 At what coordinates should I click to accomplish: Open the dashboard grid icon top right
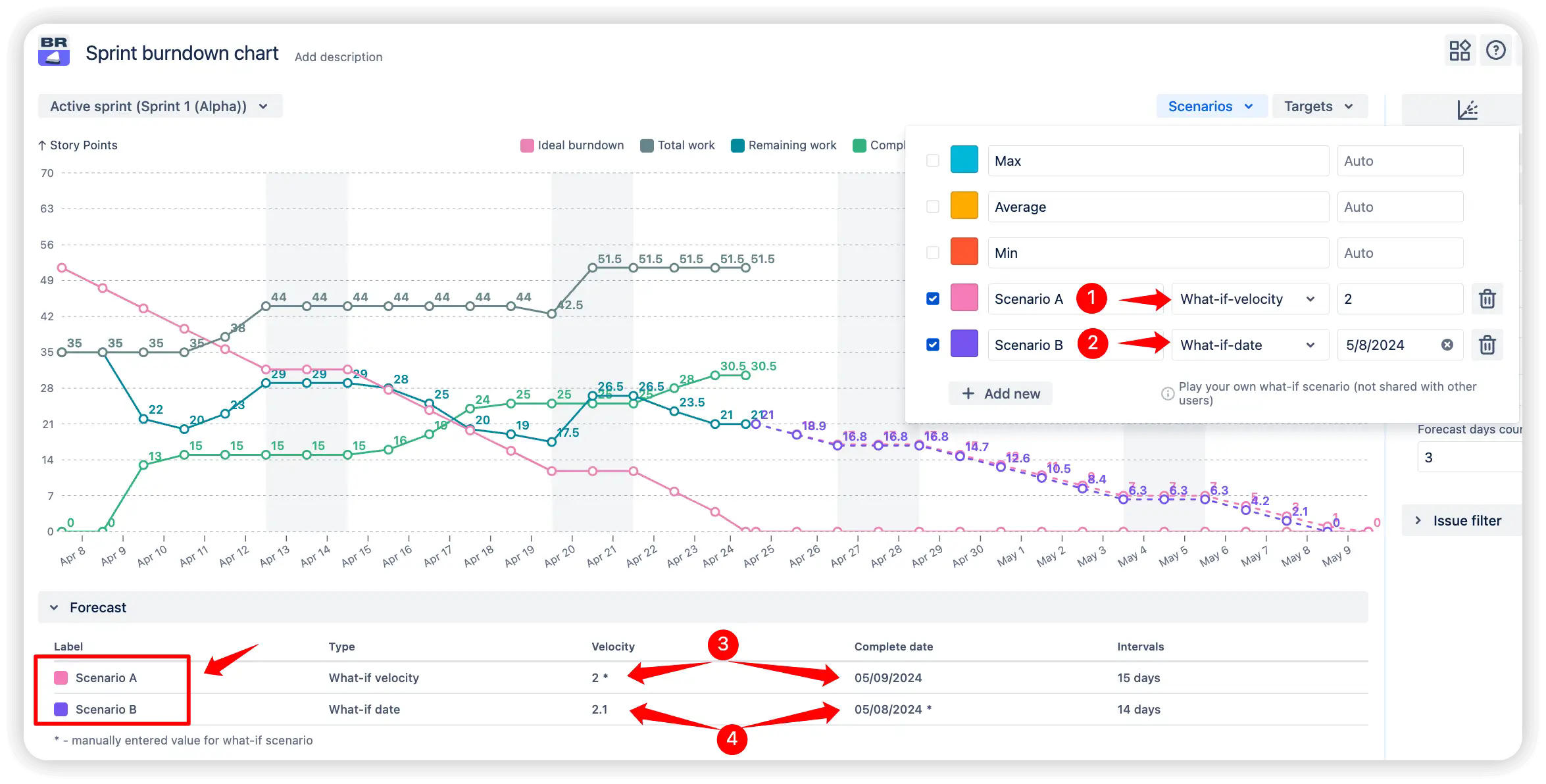[1459, 50]
